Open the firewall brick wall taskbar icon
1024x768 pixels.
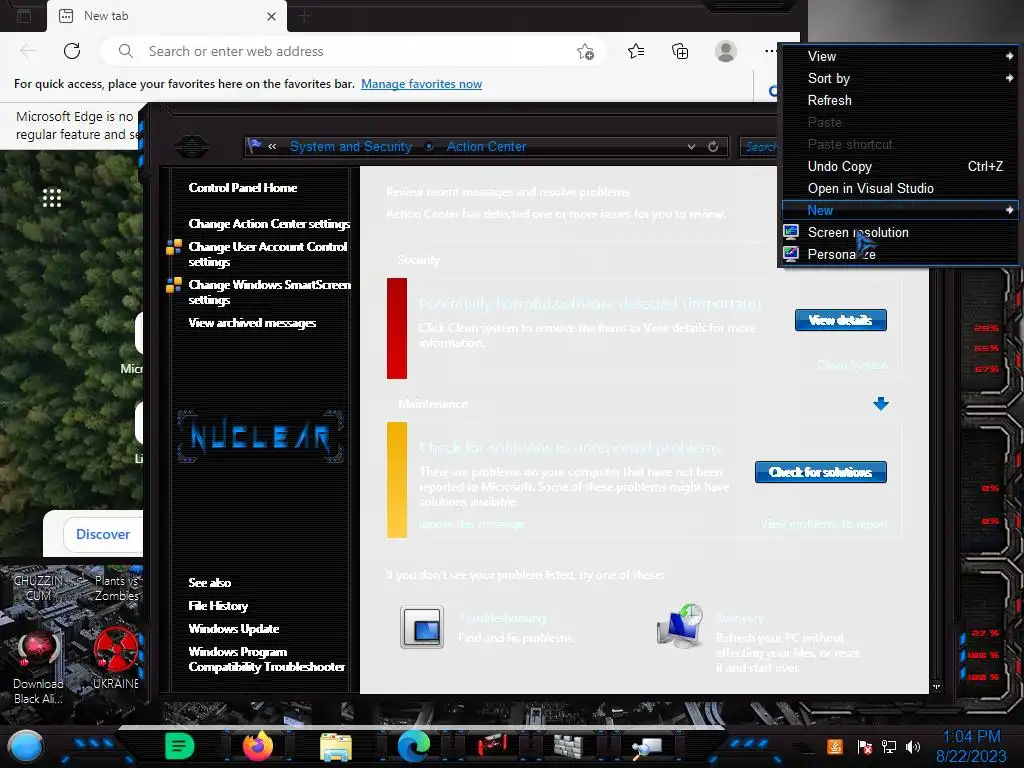pyautogui.click(x=569, y=746)
